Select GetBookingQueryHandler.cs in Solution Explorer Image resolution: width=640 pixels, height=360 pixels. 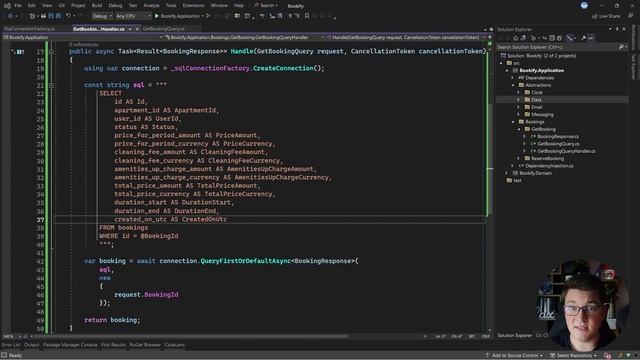coord(566,151)
